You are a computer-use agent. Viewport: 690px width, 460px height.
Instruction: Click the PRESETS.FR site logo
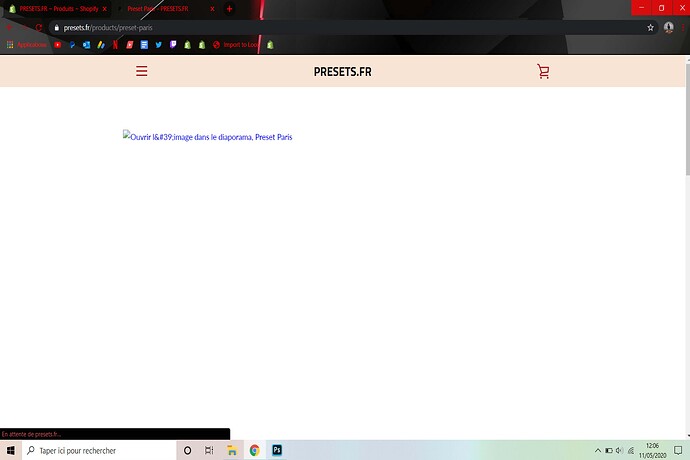tap(342, 72)
